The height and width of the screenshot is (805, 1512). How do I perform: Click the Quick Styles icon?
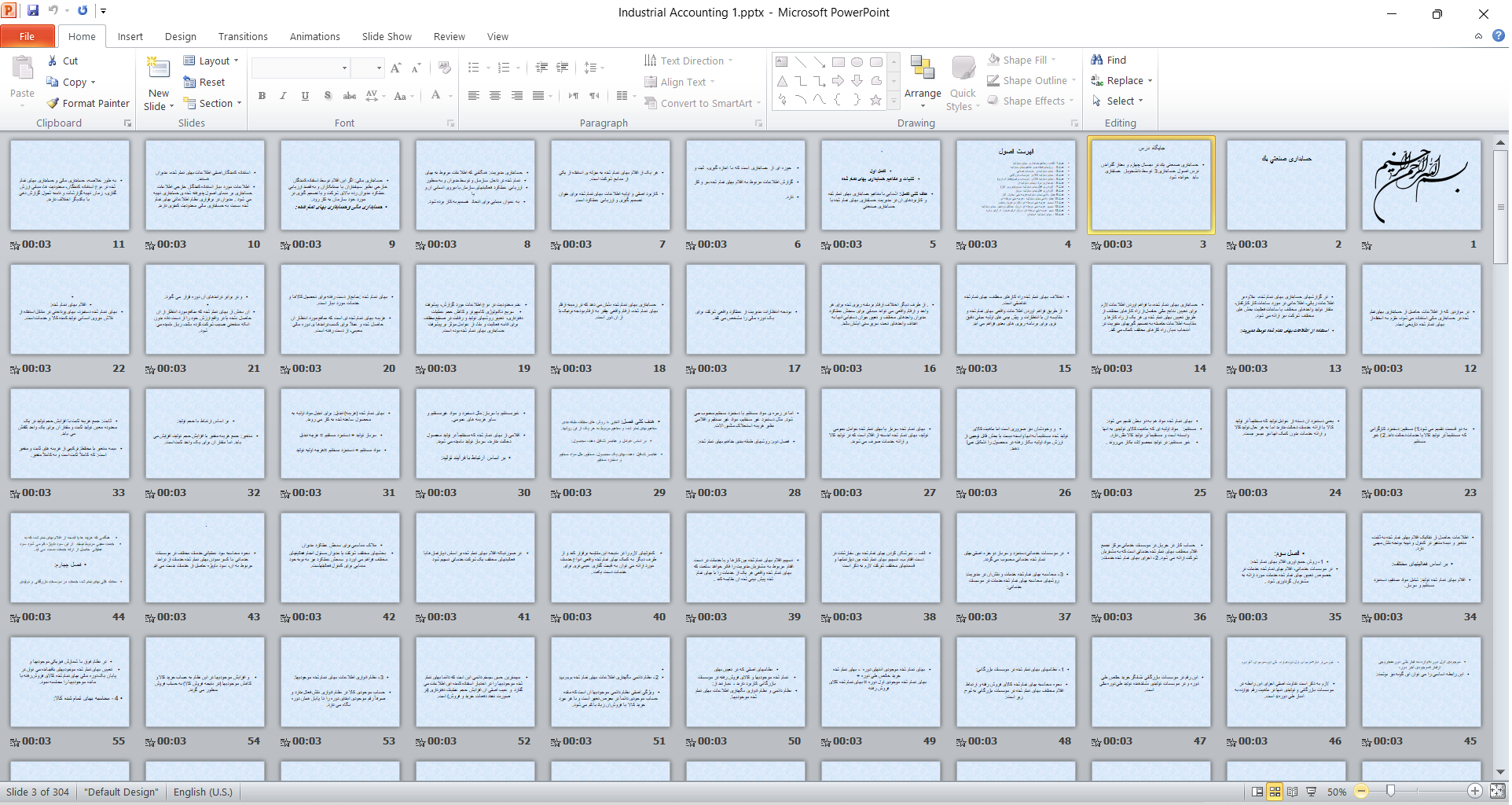click(963, 68)
